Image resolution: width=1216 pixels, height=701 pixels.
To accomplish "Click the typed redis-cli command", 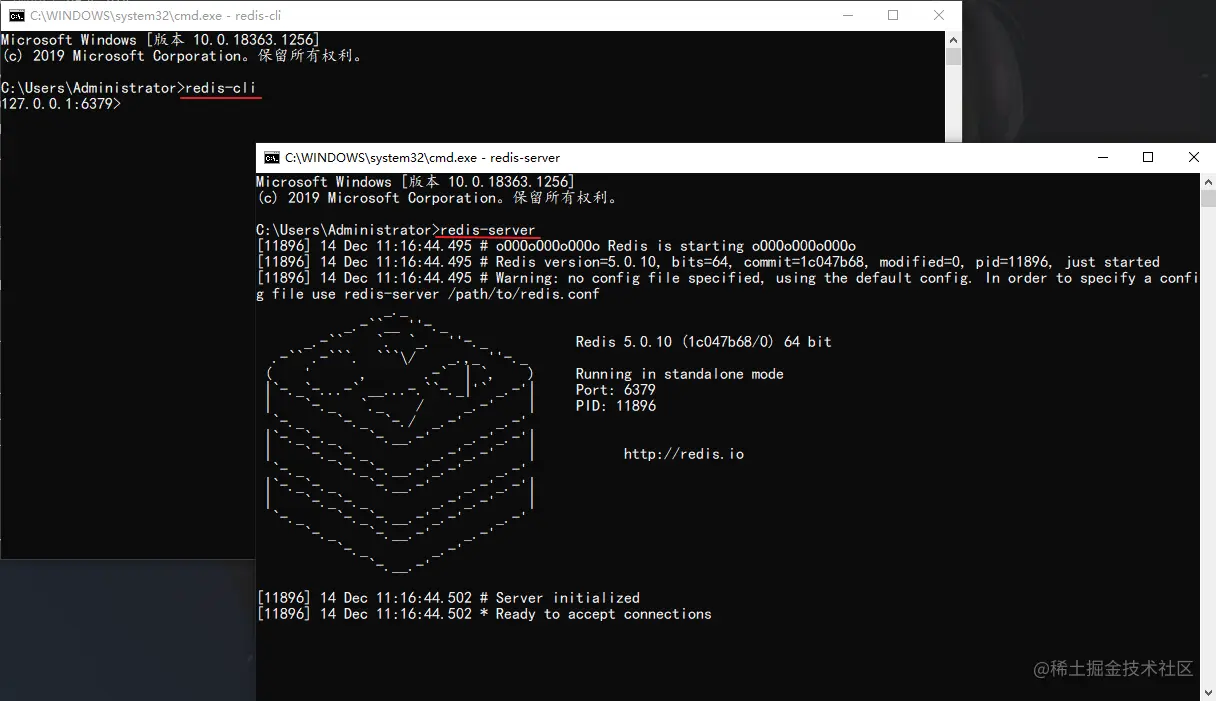I will (220, 88).
